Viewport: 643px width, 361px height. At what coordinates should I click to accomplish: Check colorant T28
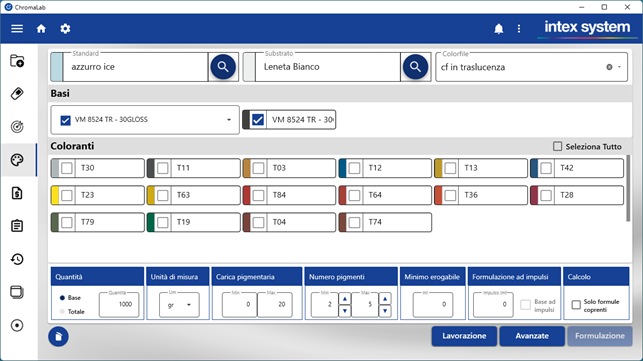546,195
